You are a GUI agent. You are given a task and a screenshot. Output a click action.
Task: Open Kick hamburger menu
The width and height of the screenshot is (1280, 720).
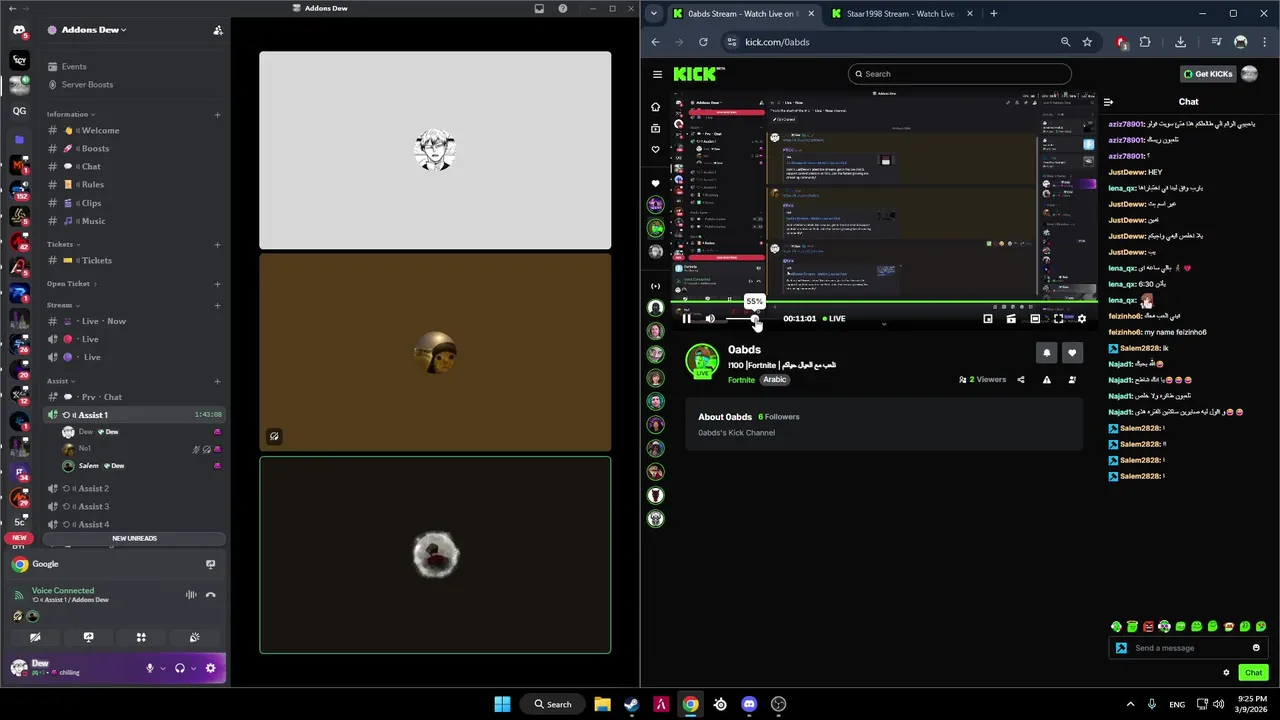[657, 74]
